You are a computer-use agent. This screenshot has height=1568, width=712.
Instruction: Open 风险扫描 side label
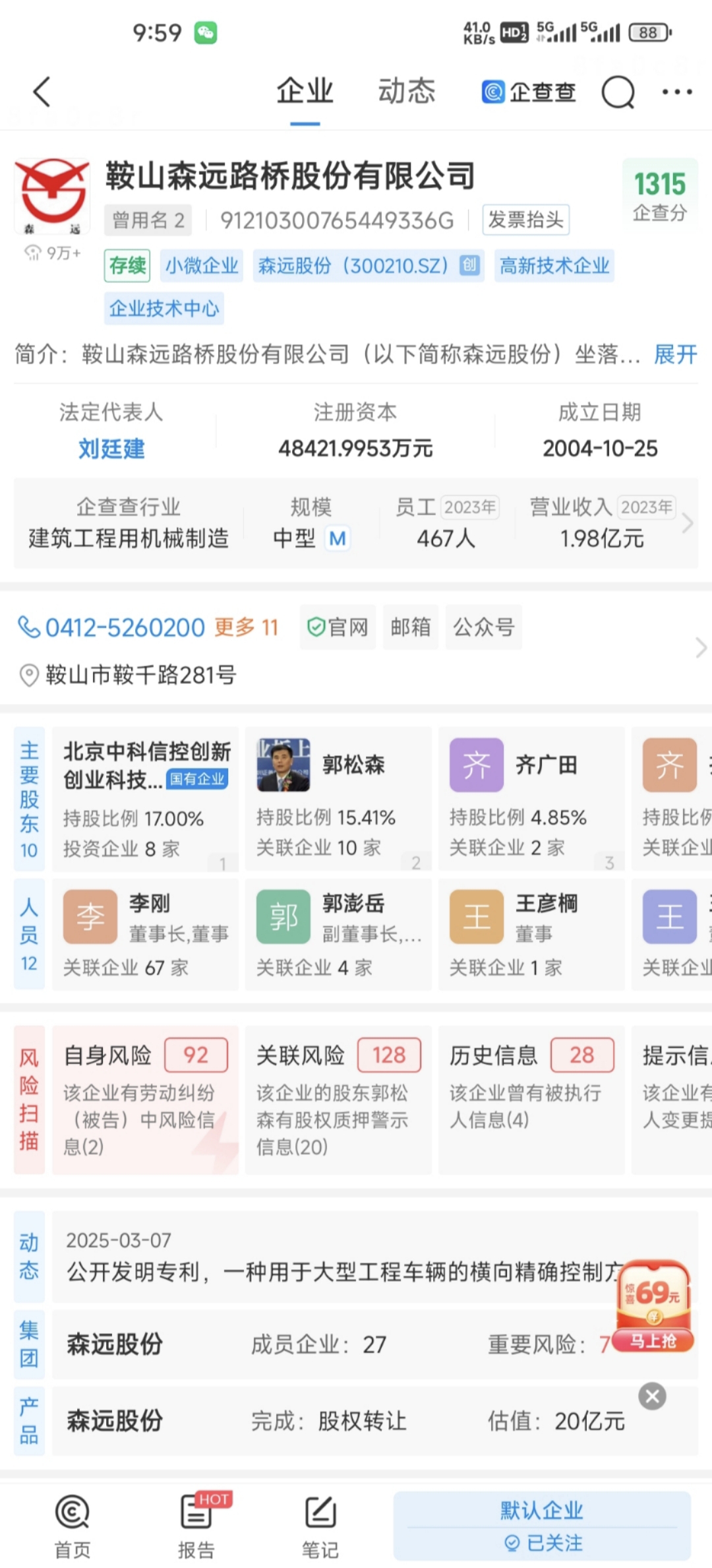click(x=29, y=1100)
